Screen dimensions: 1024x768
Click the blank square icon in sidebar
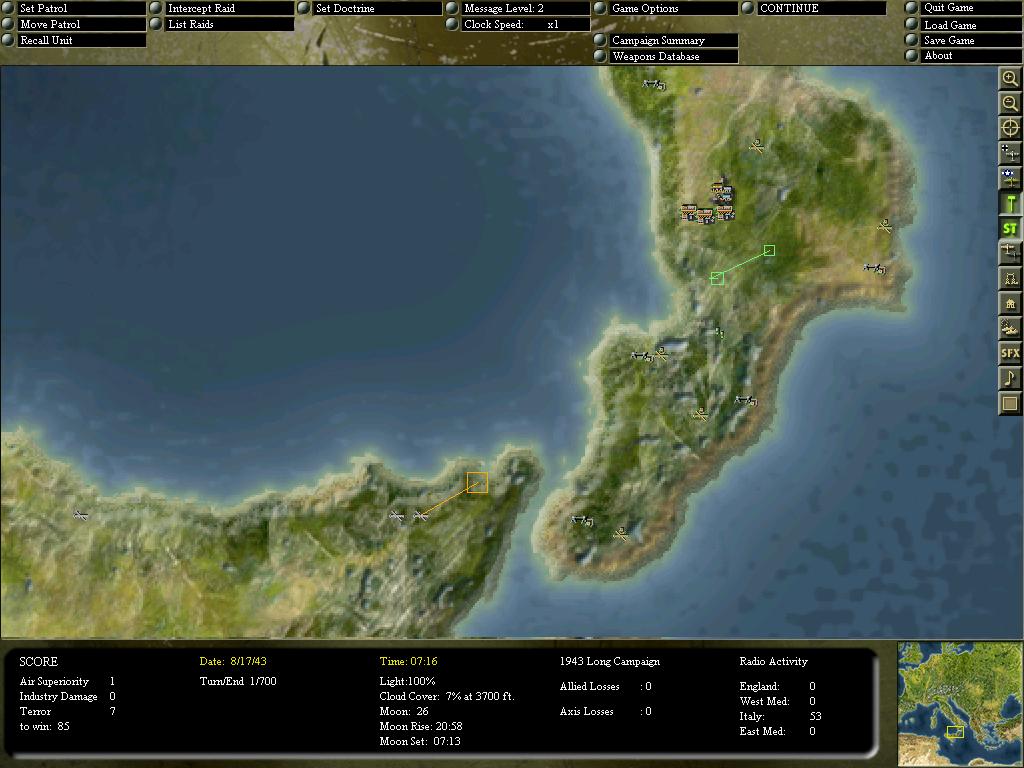click(x=1010, y=403)
